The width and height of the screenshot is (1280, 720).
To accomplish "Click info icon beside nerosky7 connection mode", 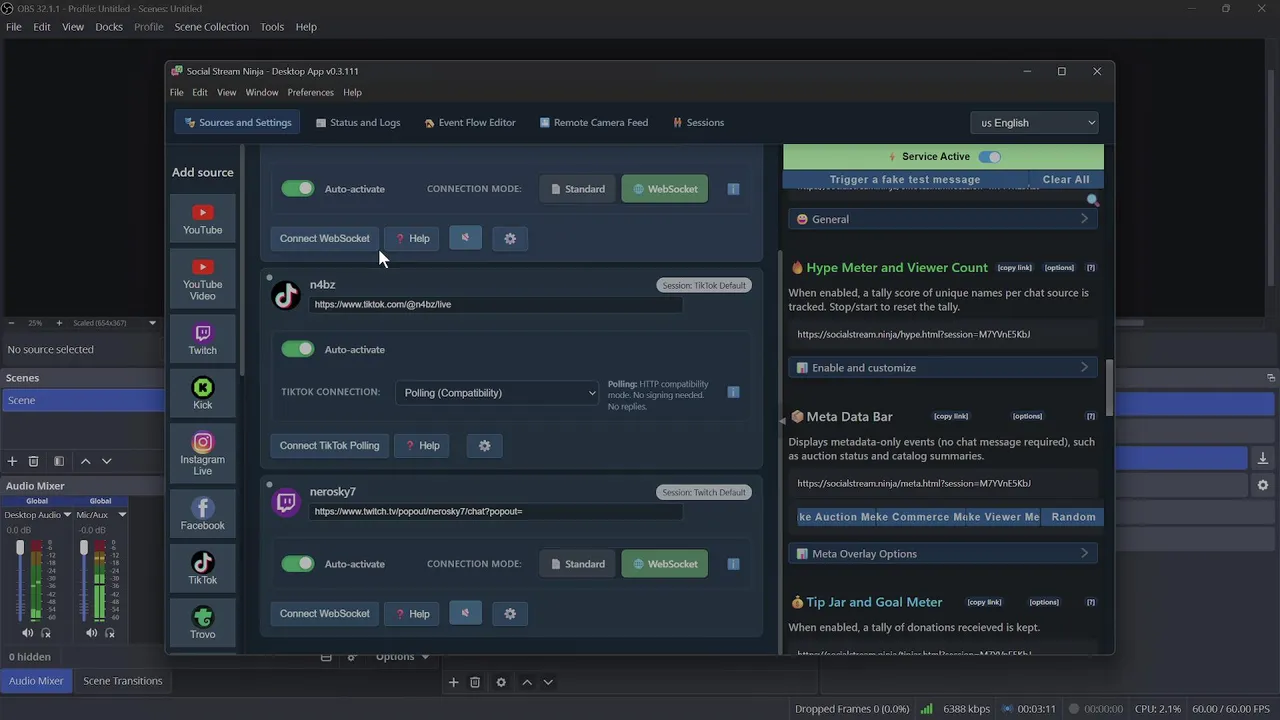I will (733, 564).
